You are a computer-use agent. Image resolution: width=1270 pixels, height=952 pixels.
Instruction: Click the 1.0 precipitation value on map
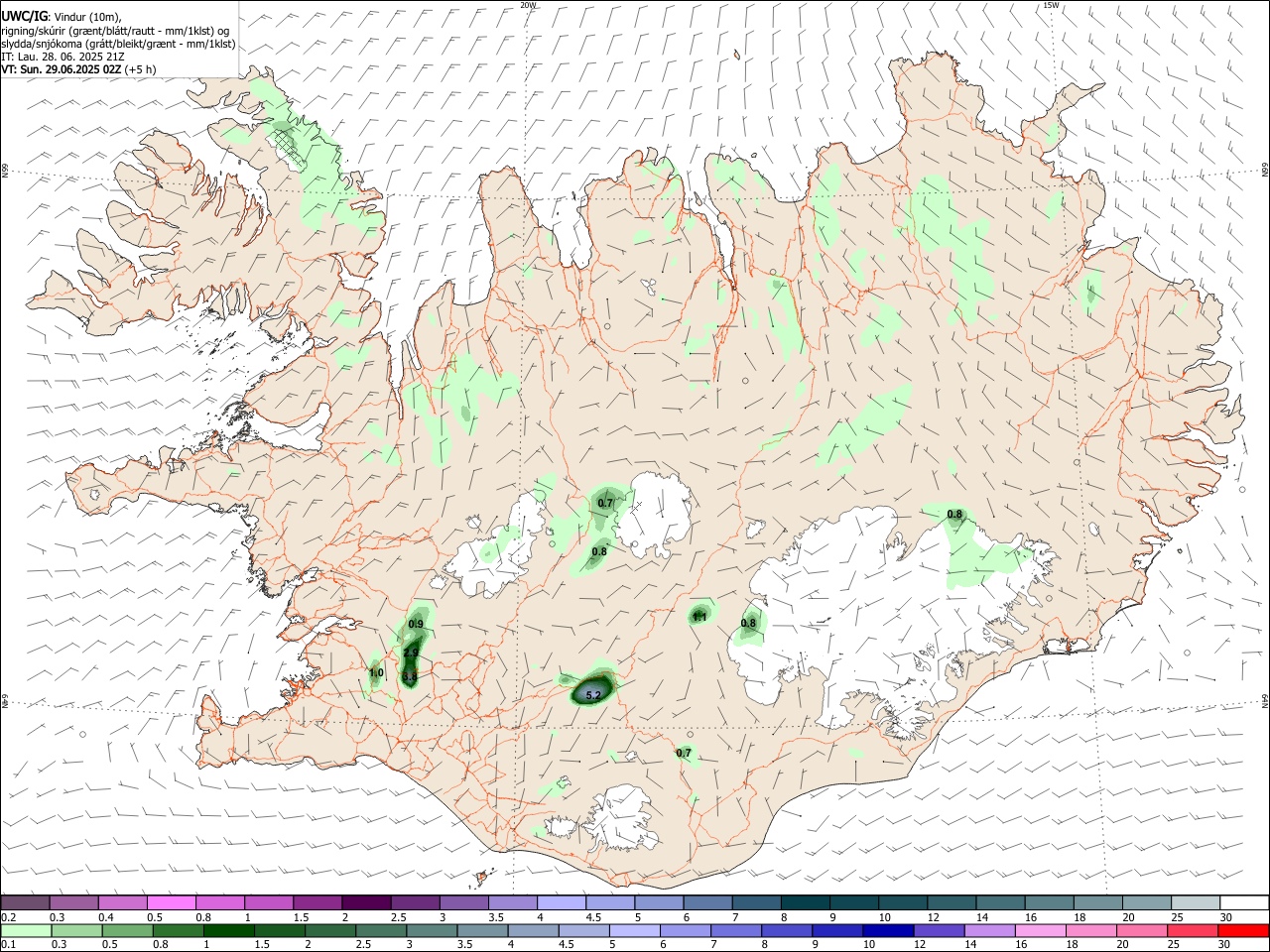(376, 673)
